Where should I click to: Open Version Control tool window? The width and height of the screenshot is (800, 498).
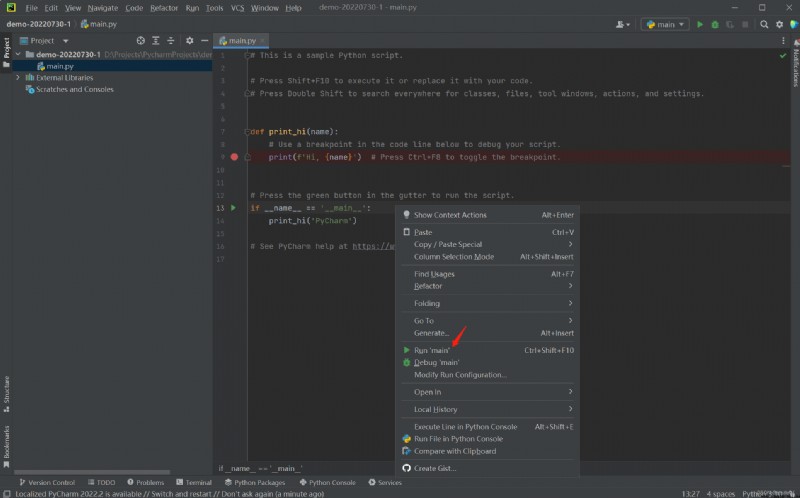click(x=47, y=483)
